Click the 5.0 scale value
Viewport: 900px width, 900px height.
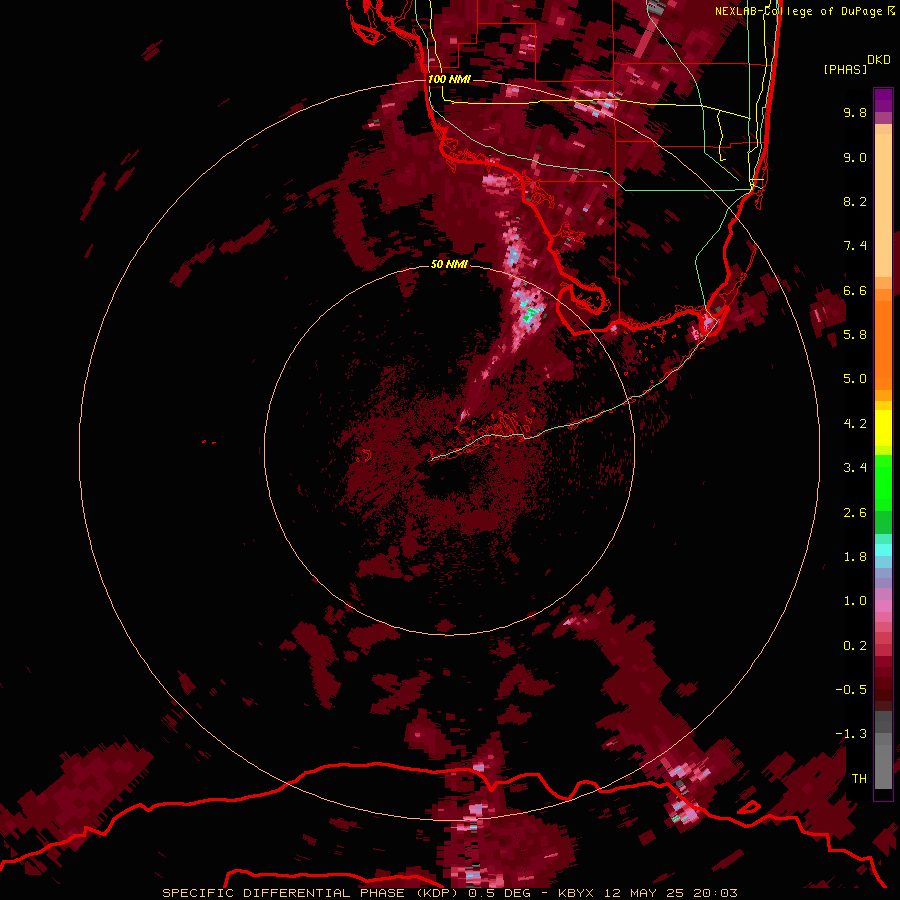(855, 379)
